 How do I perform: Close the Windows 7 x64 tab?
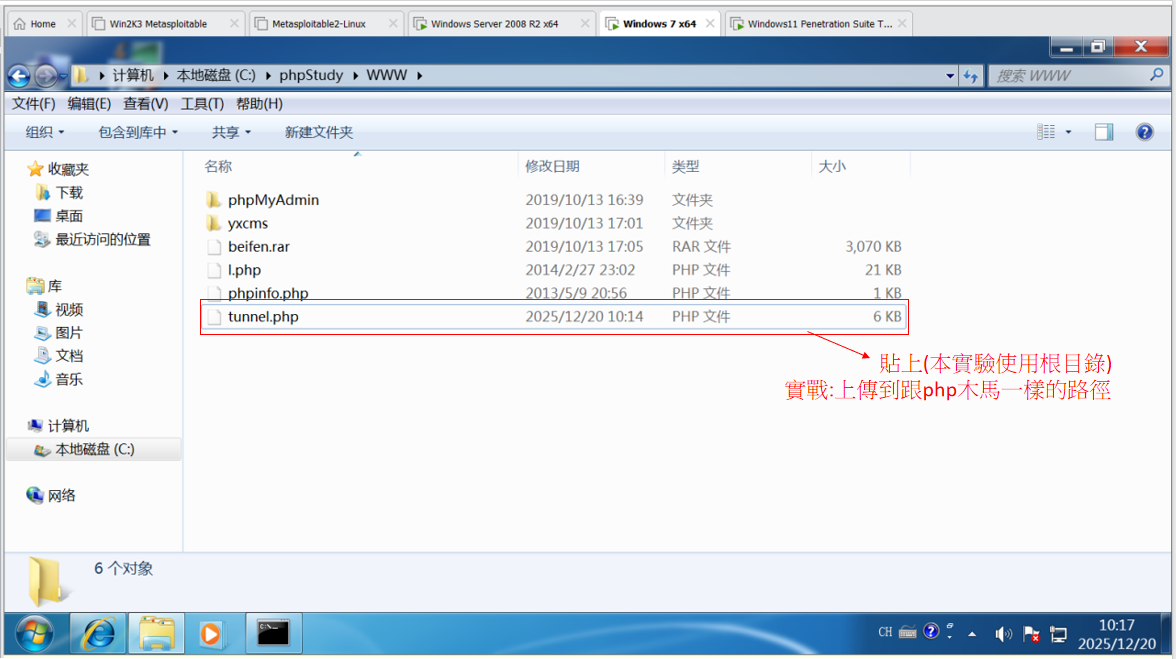[710, 24]
